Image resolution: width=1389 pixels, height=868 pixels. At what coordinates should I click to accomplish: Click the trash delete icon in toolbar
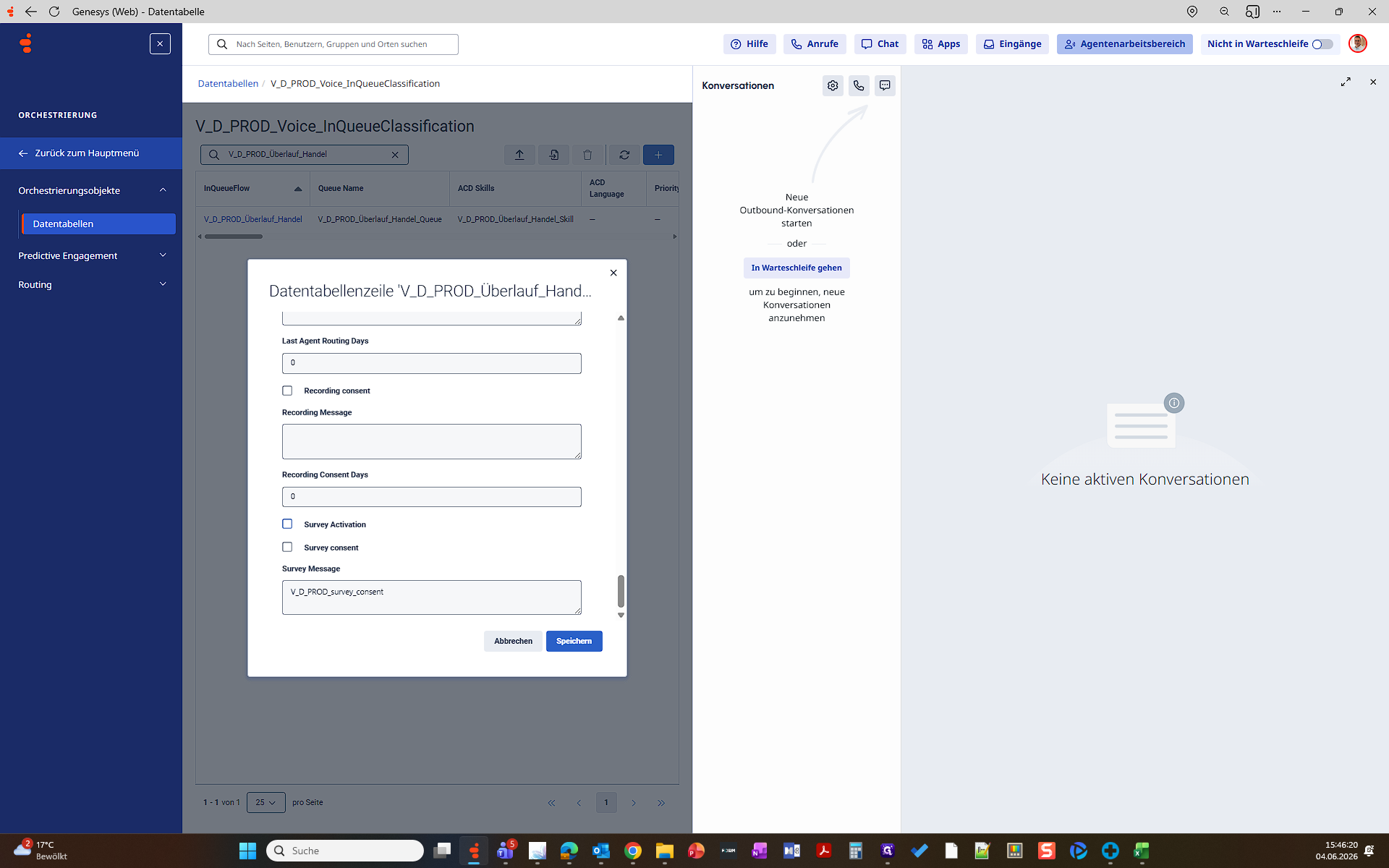pos(587,155)
